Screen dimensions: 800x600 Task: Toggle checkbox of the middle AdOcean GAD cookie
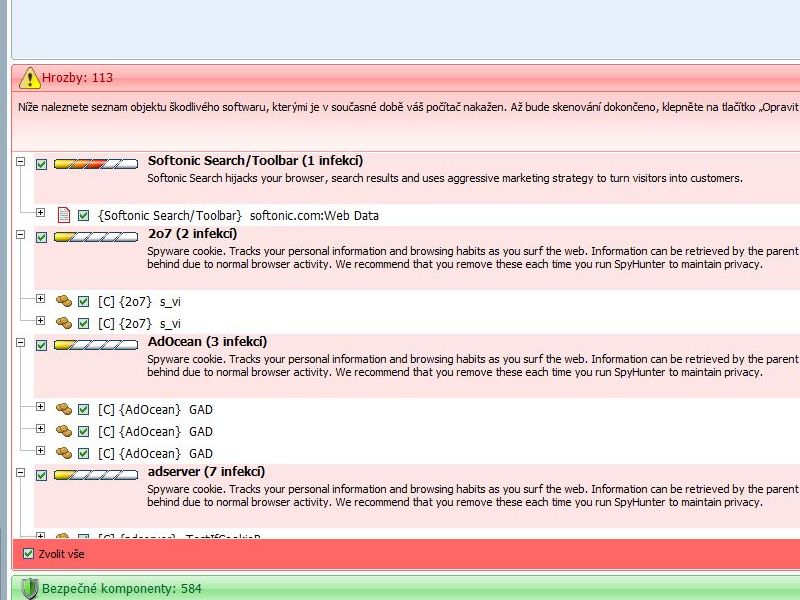click(83, 432)
